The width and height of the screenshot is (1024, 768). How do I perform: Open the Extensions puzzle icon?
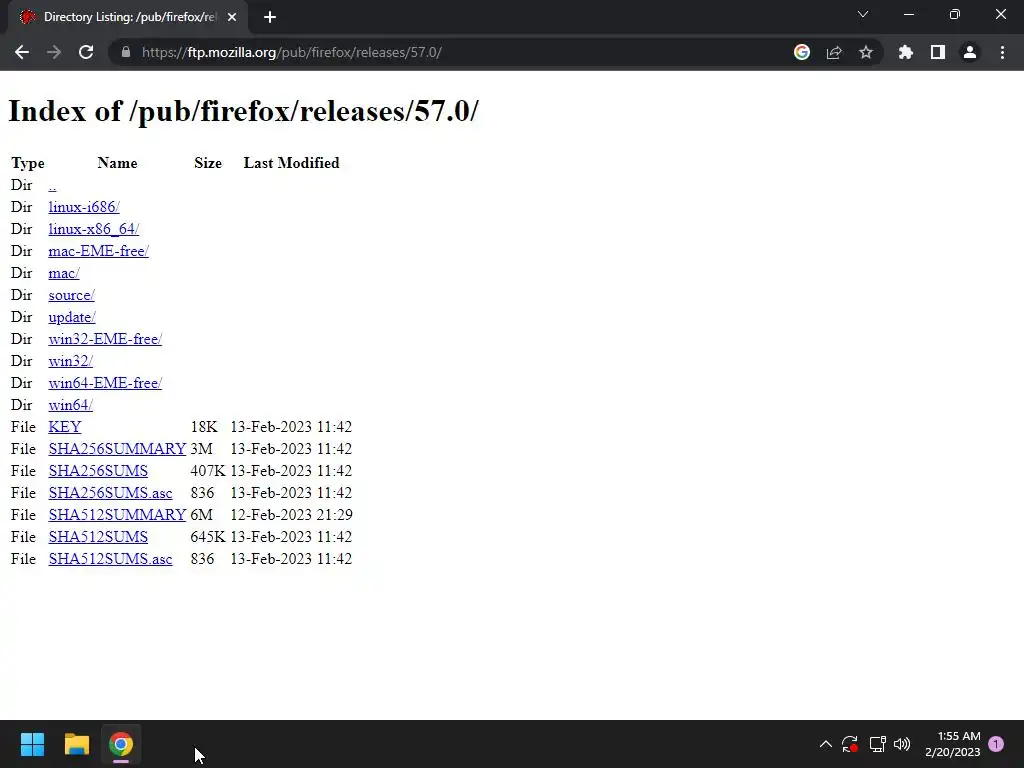pos(905,52)
